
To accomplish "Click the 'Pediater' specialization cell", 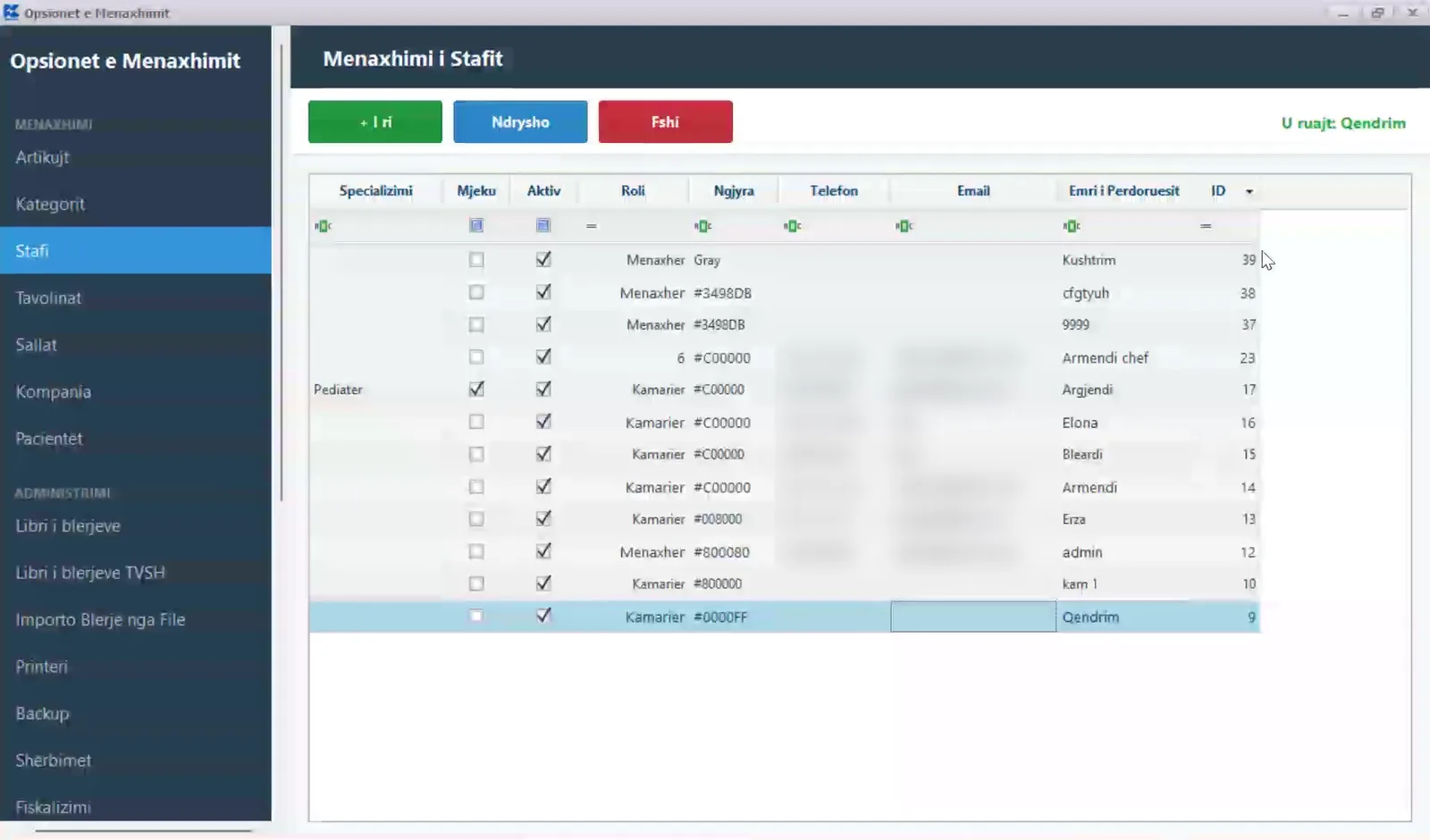I will pyautogui.click(x=338, y=390).
